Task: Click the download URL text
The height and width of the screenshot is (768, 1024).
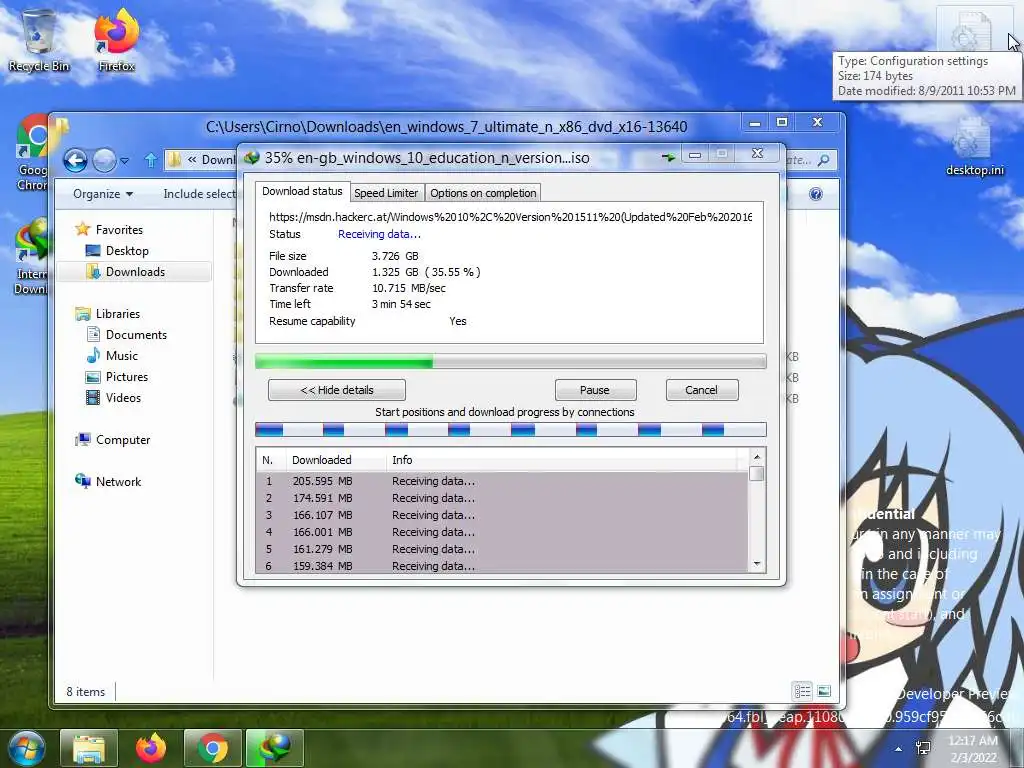Action: pyautogui.click(x=511, y=217)
